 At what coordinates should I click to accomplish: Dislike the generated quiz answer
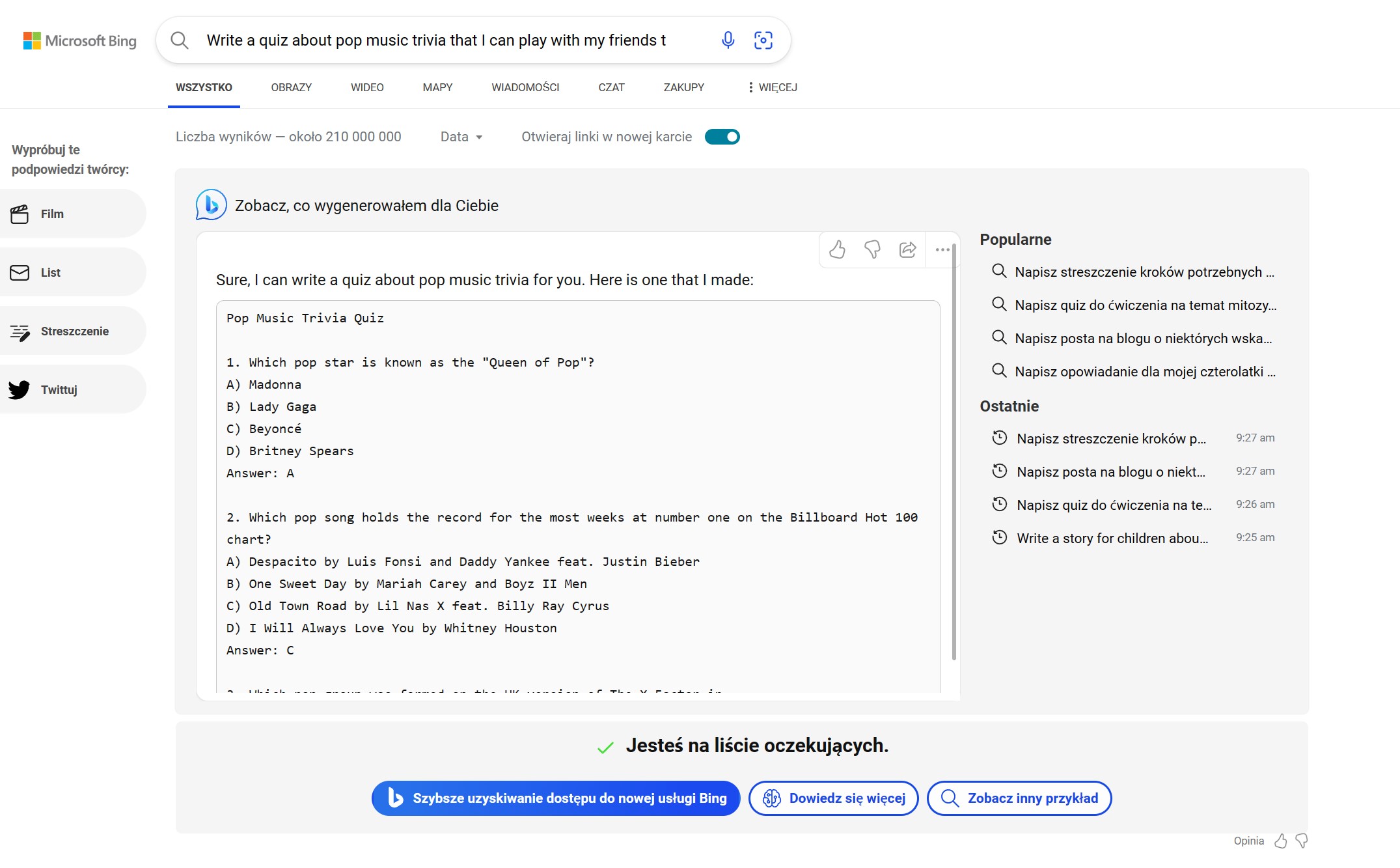click(872, 249)
